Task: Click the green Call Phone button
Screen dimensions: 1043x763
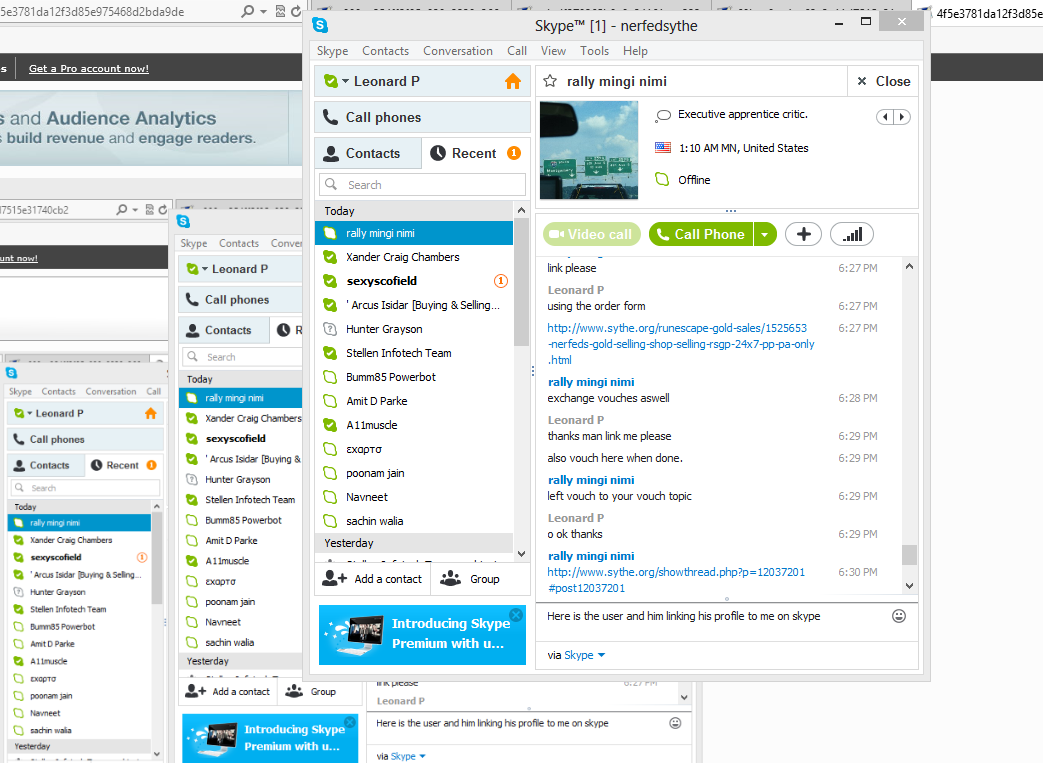Action: pyautogui.click(x=701, y=234)
